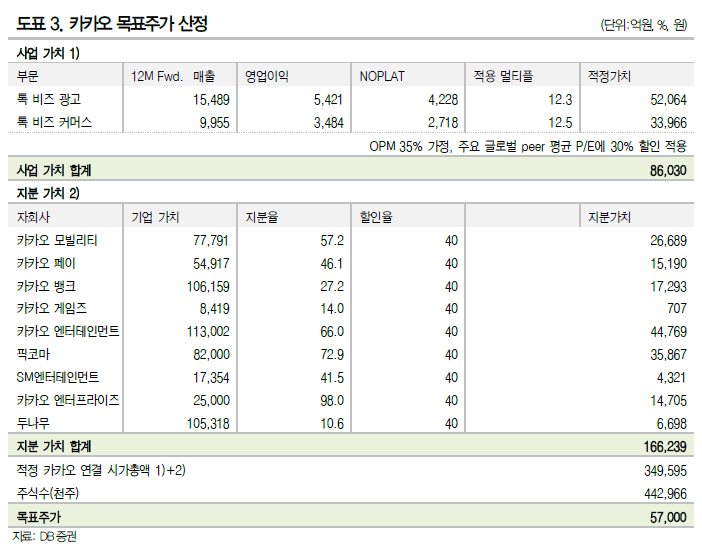Select the '두나무' row label
The width and height of the screenshot is (702, 552).
coord(33,423)
